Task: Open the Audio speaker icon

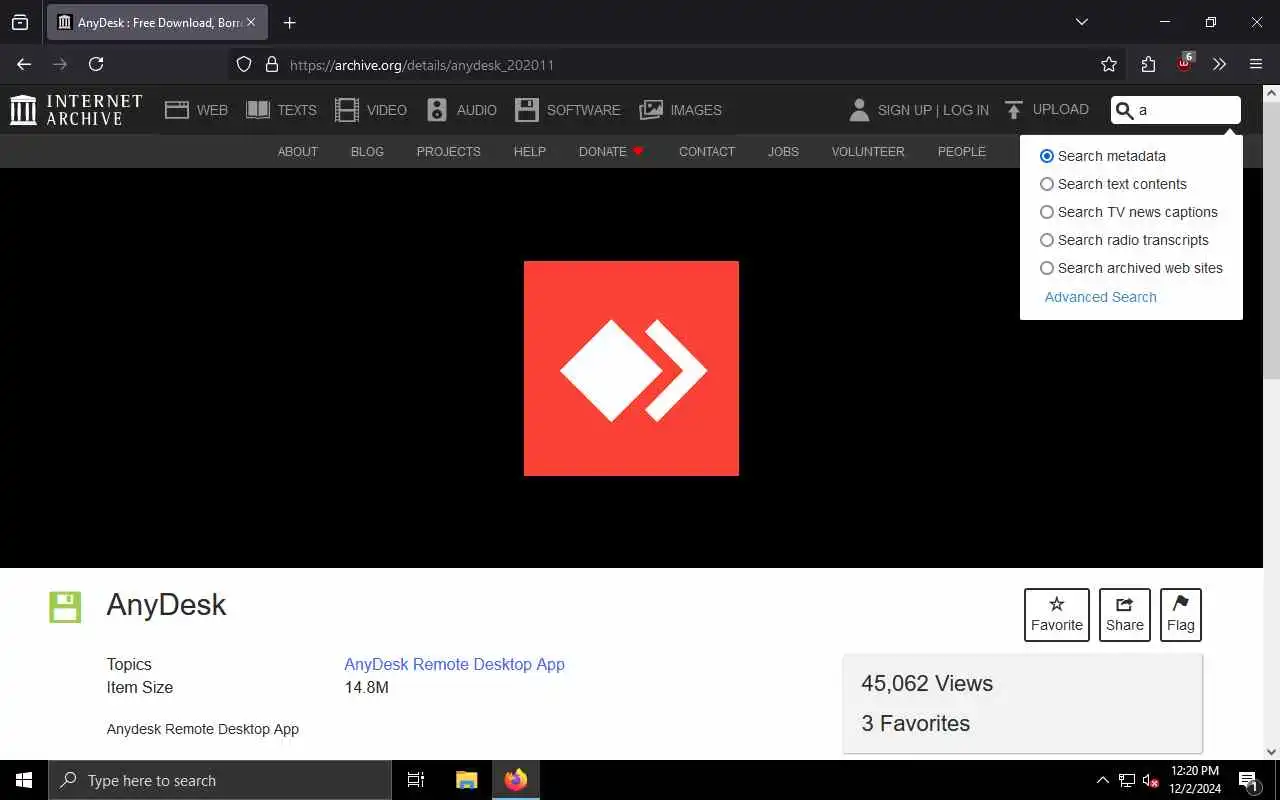Action: click(x=437, y=110)
